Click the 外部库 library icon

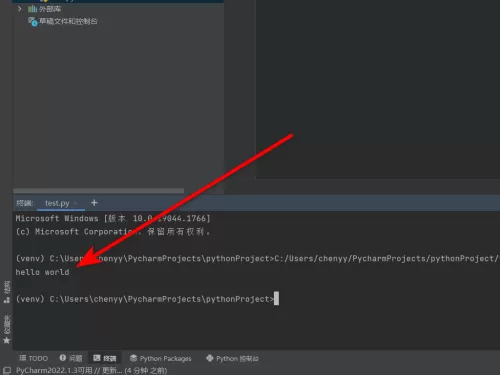(32, 9)
